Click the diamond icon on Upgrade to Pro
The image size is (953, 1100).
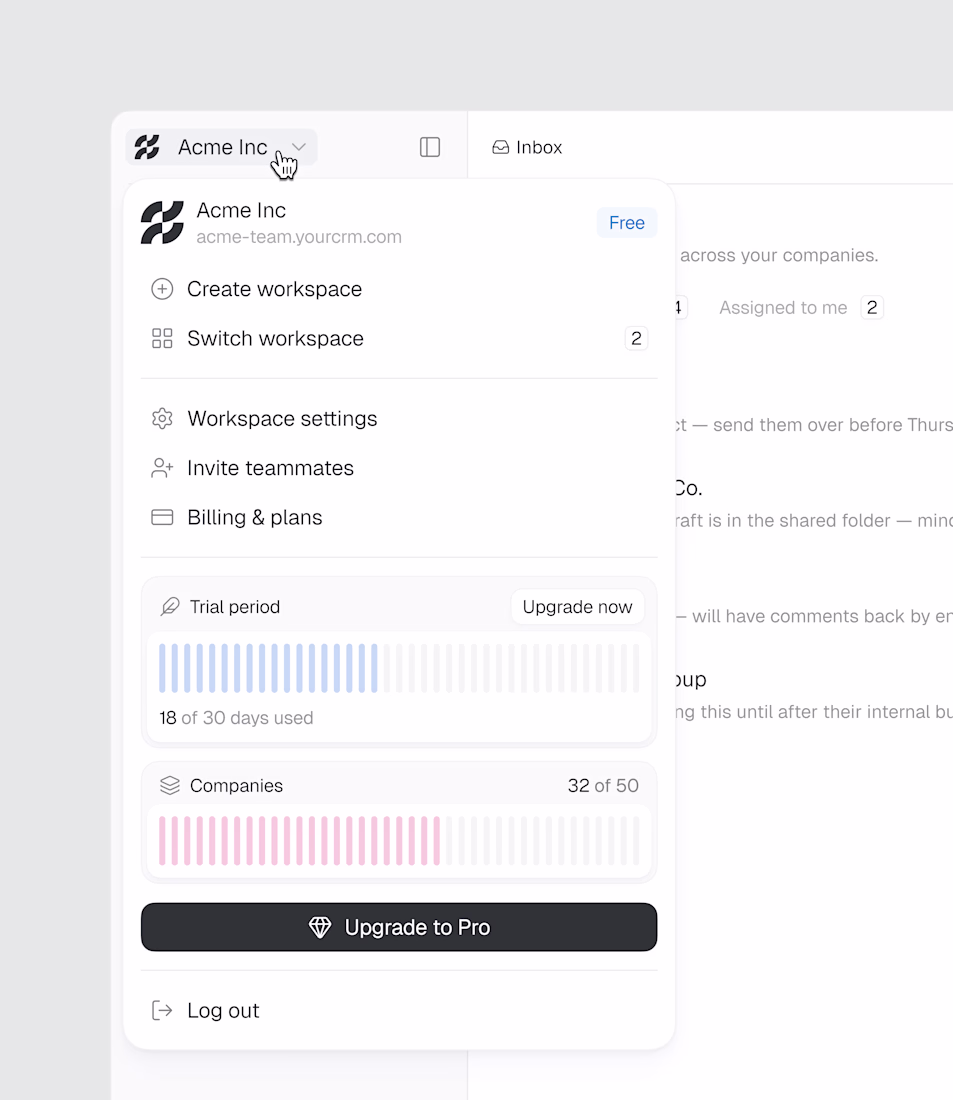pyautogui.click(x=320, y=927)
